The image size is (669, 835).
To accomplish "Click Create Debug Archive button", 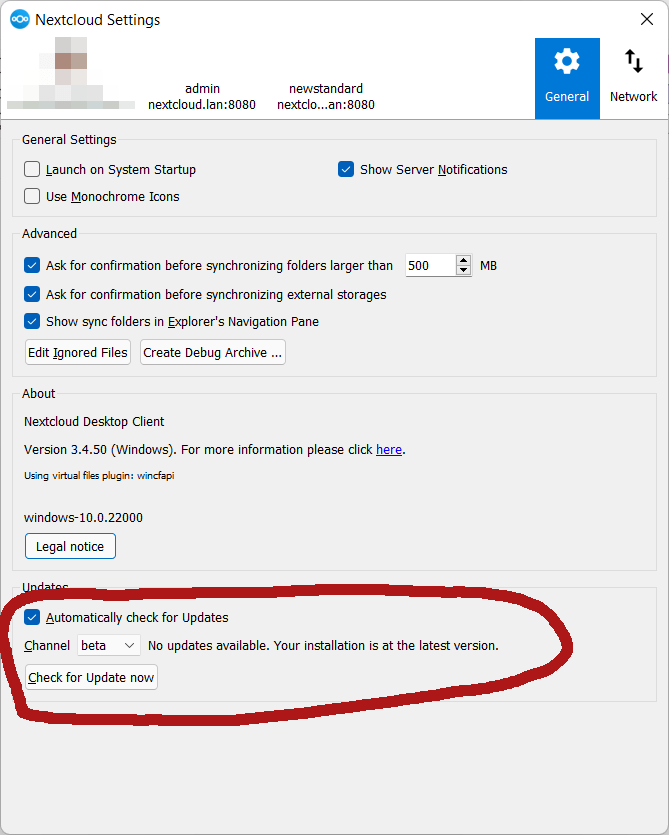I will tap(213, 353).
